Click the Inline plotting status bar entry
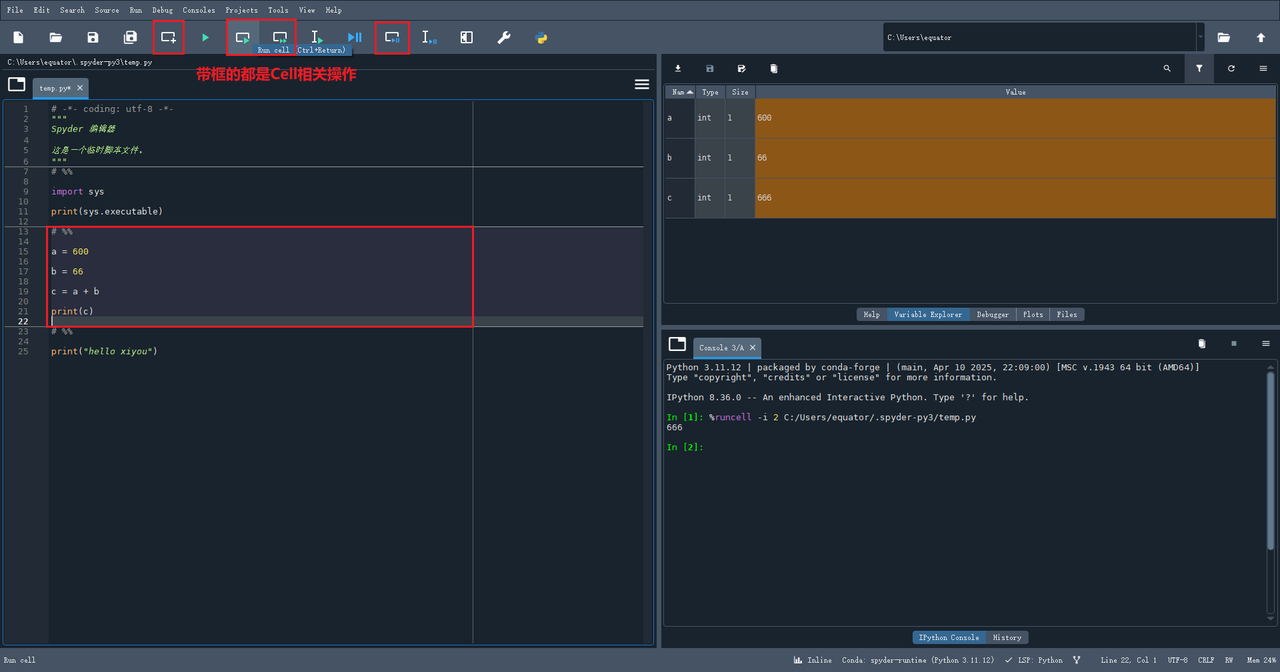 tap(812, 660)
